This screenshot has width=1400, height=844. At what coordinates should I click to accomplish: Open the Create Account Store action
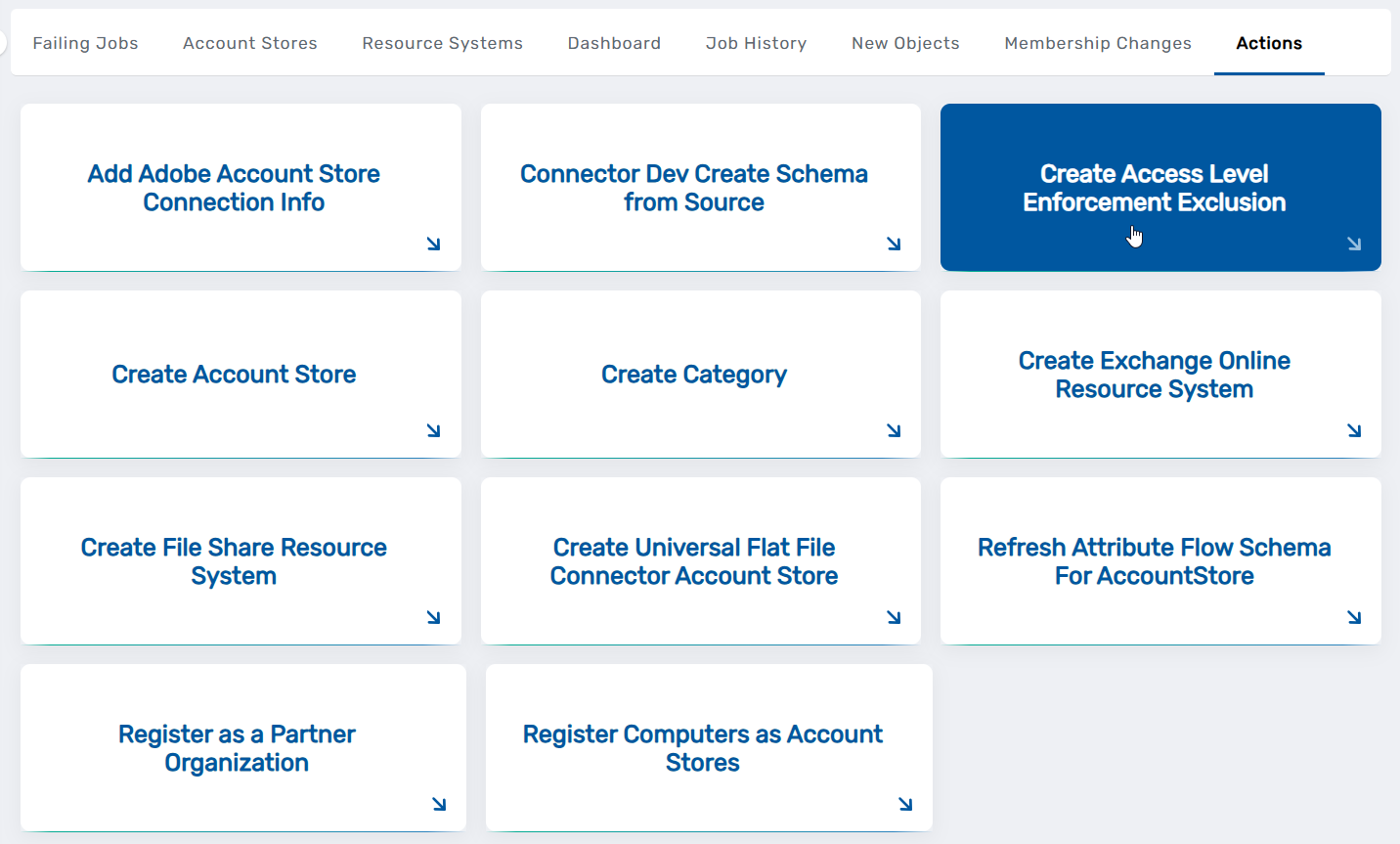click(234, 375)
